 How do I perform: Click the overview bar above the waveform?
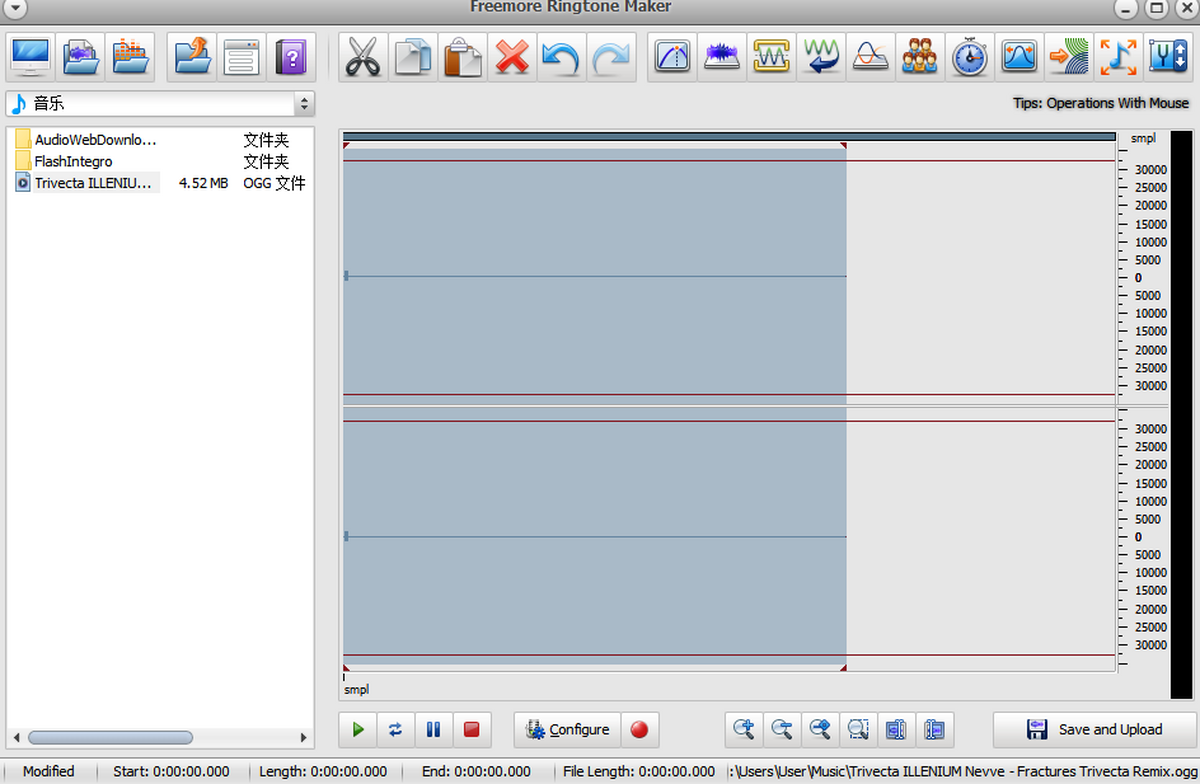click(x=729, y=137)
